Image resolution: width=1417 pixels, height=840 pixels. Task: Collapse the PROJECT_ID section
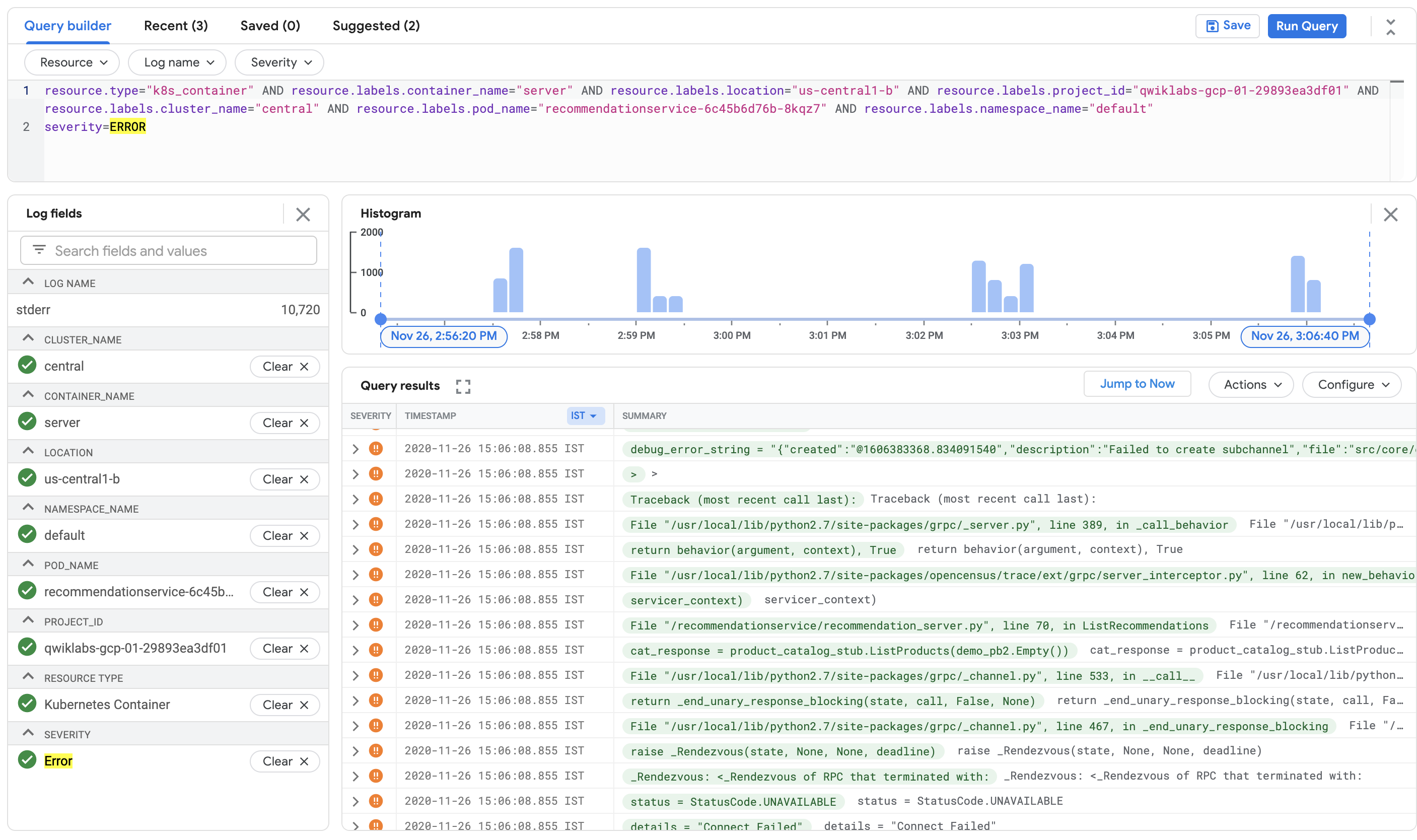pyautogui.click(x=28, y=620)
